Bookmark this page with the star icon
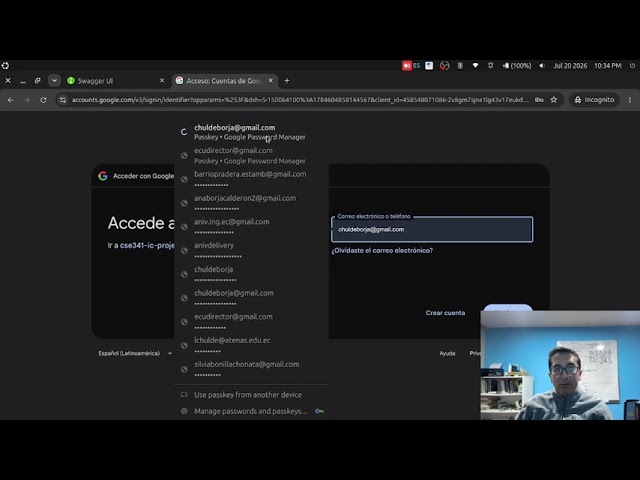The height and width of the screenshot is (480, 640). click(x=553, y=100)
